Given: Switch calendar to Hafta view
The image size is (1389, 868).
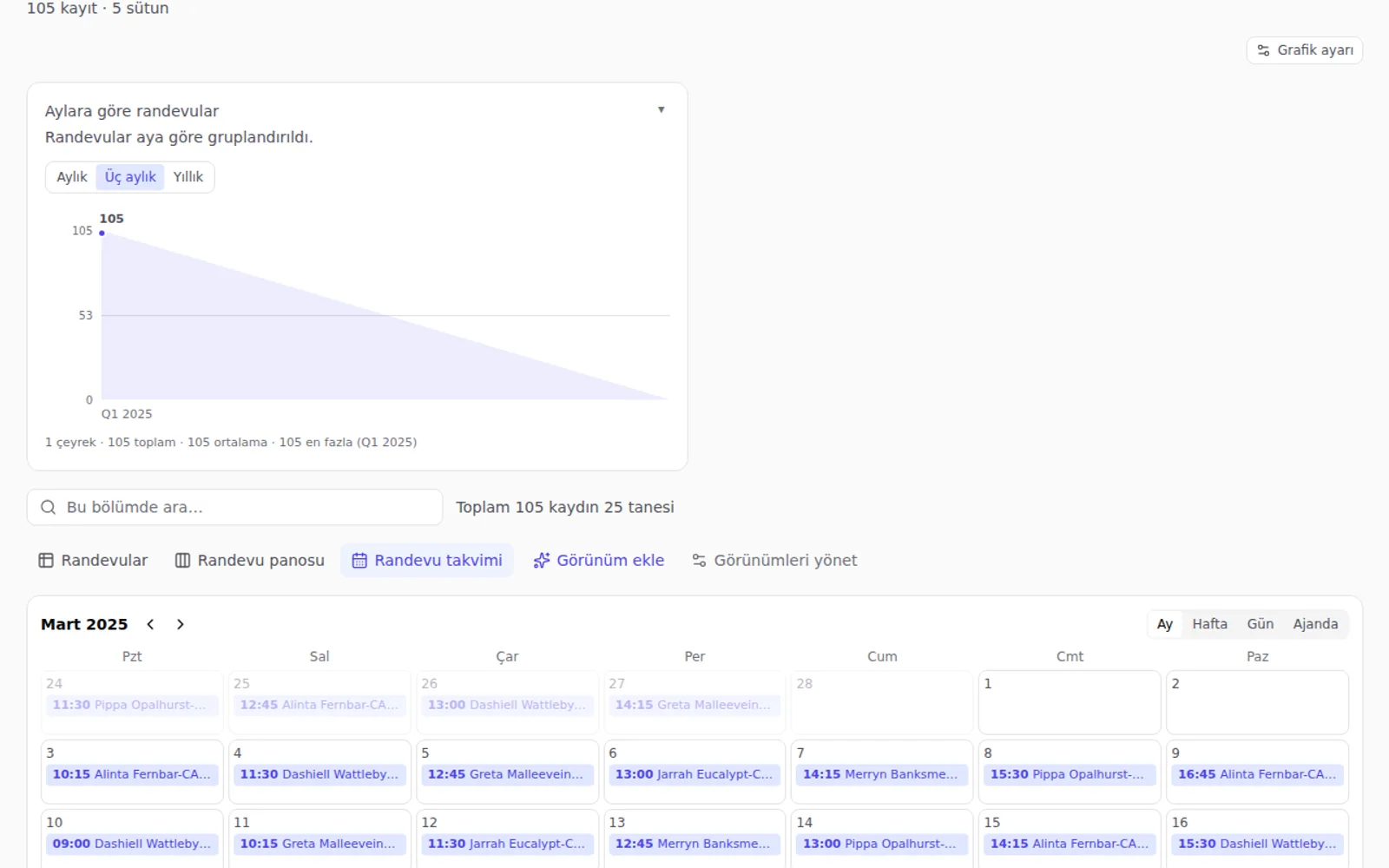Looking at the screenshot, I should click(1209, 624).
